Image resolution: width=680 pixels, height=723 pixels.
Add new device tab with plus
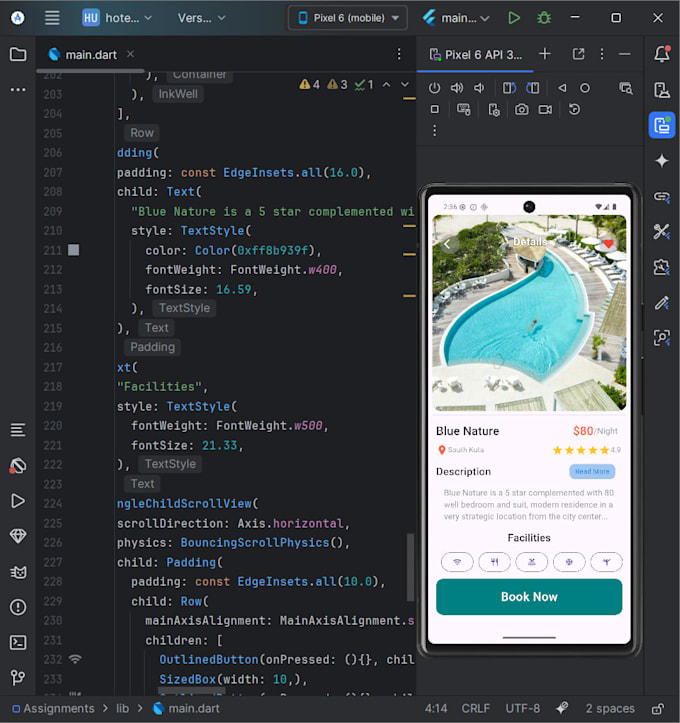(x=544, y=54)
